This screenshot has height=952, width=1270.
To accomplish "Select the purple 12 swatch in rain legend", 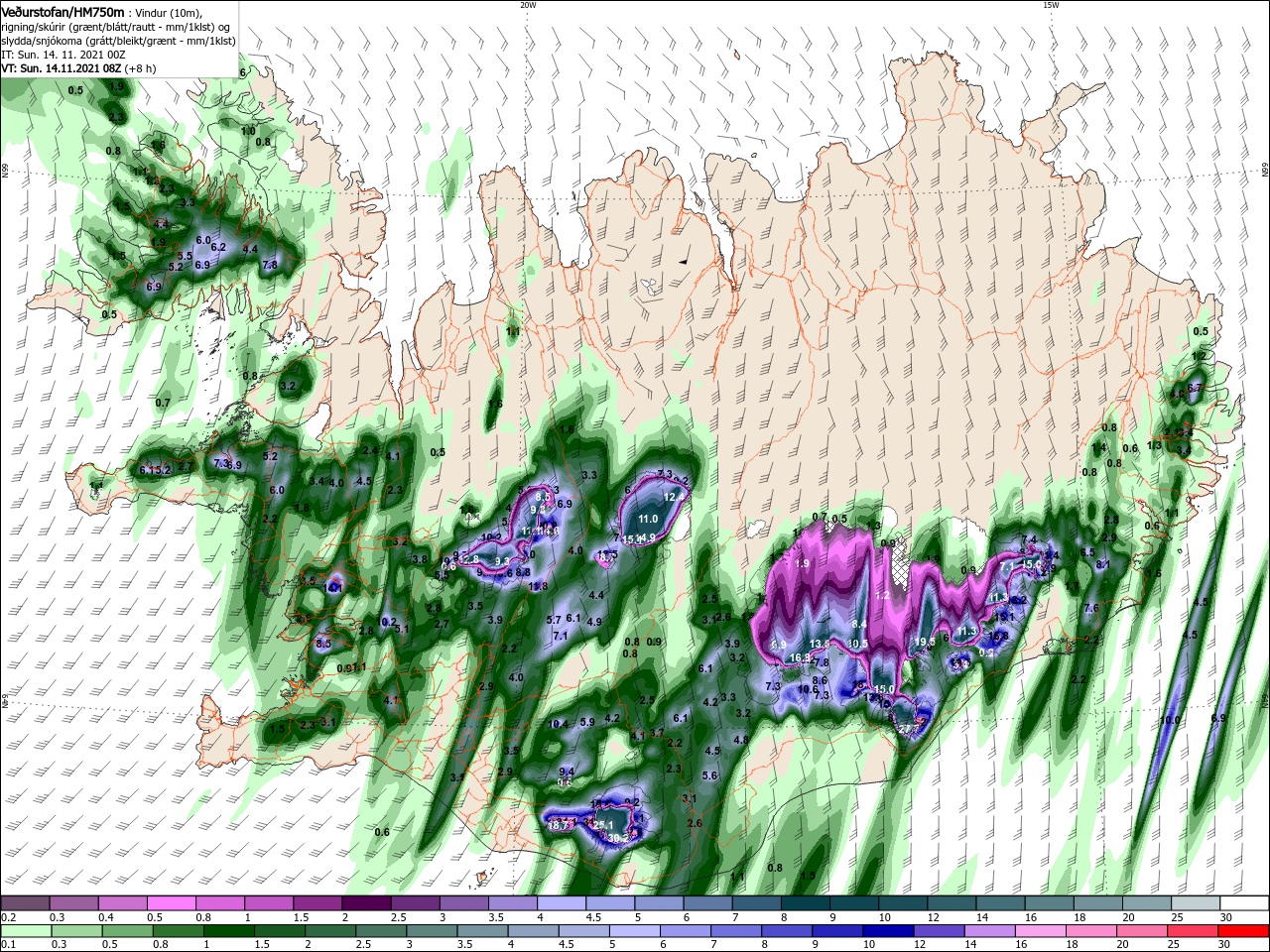I will pos(939,931).
